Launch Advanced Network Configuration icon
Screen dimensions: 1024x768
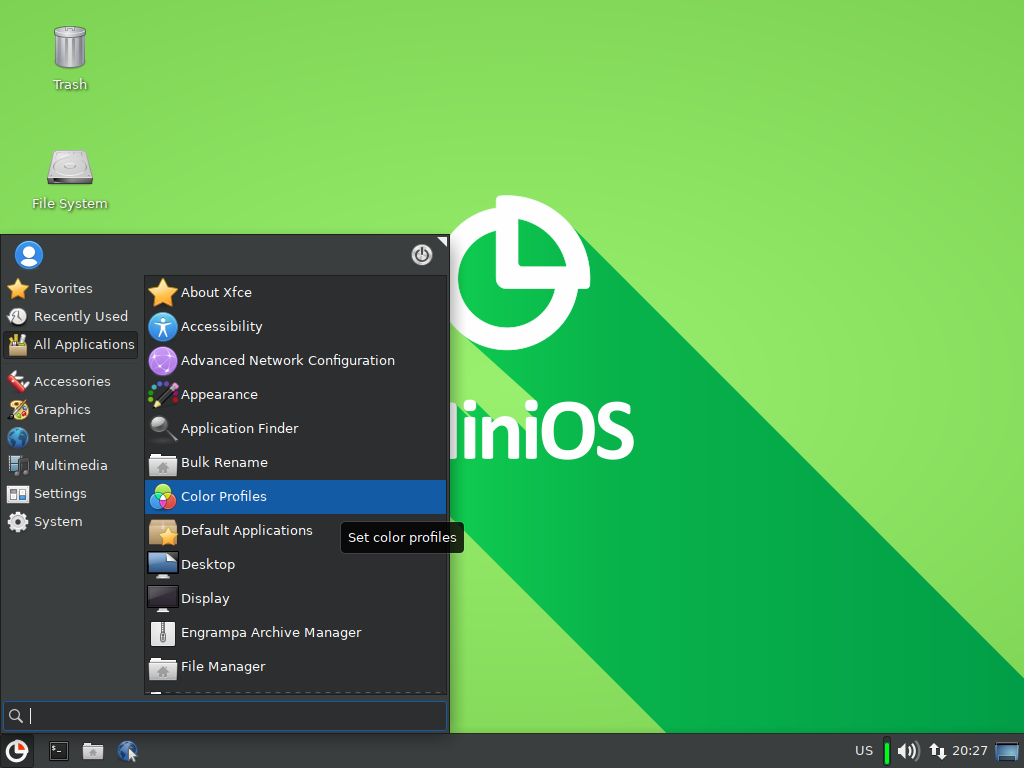pos(163,360)
